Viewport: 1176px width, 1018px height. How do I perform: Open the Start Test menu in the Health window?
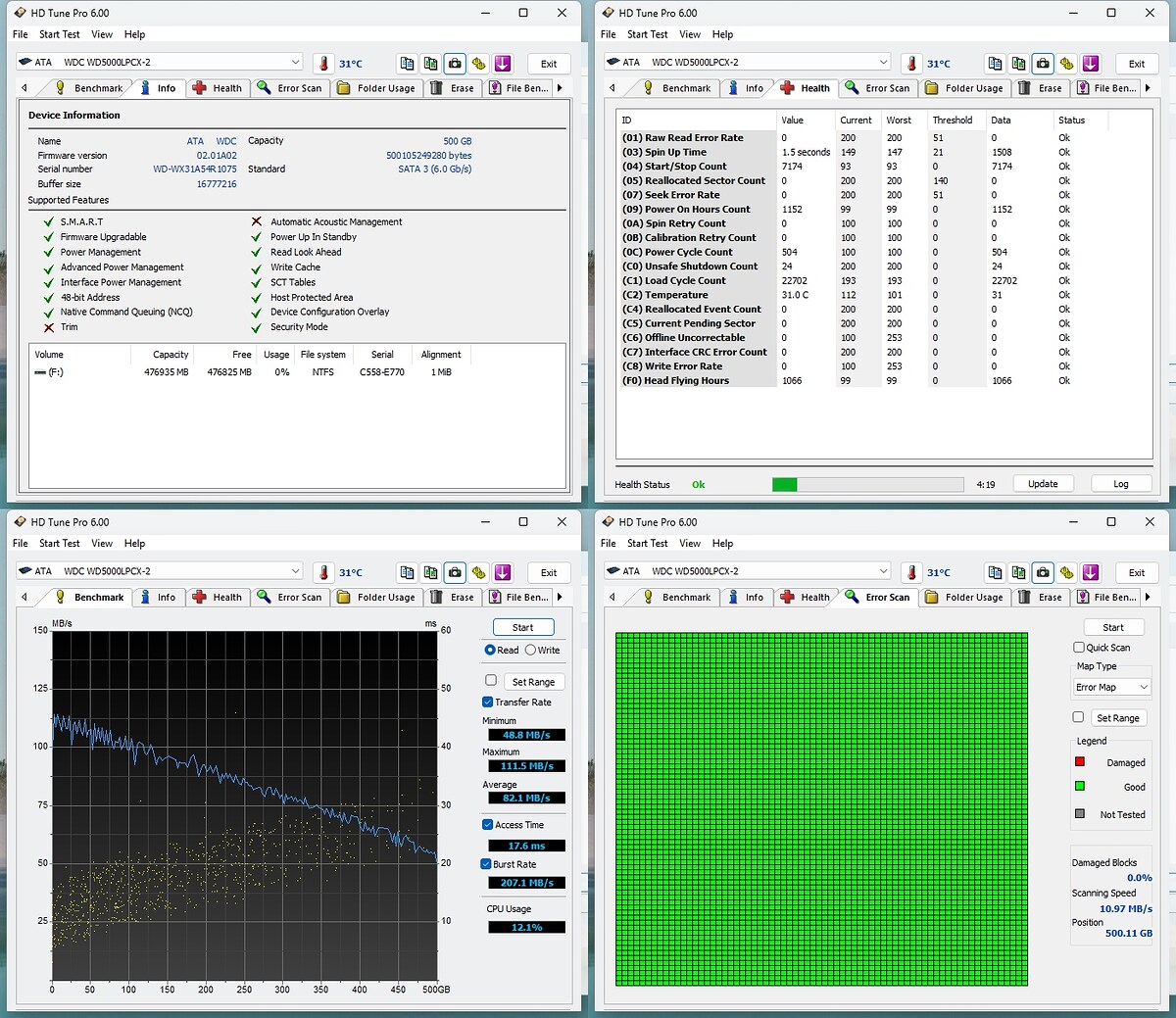tap(648, 34)
